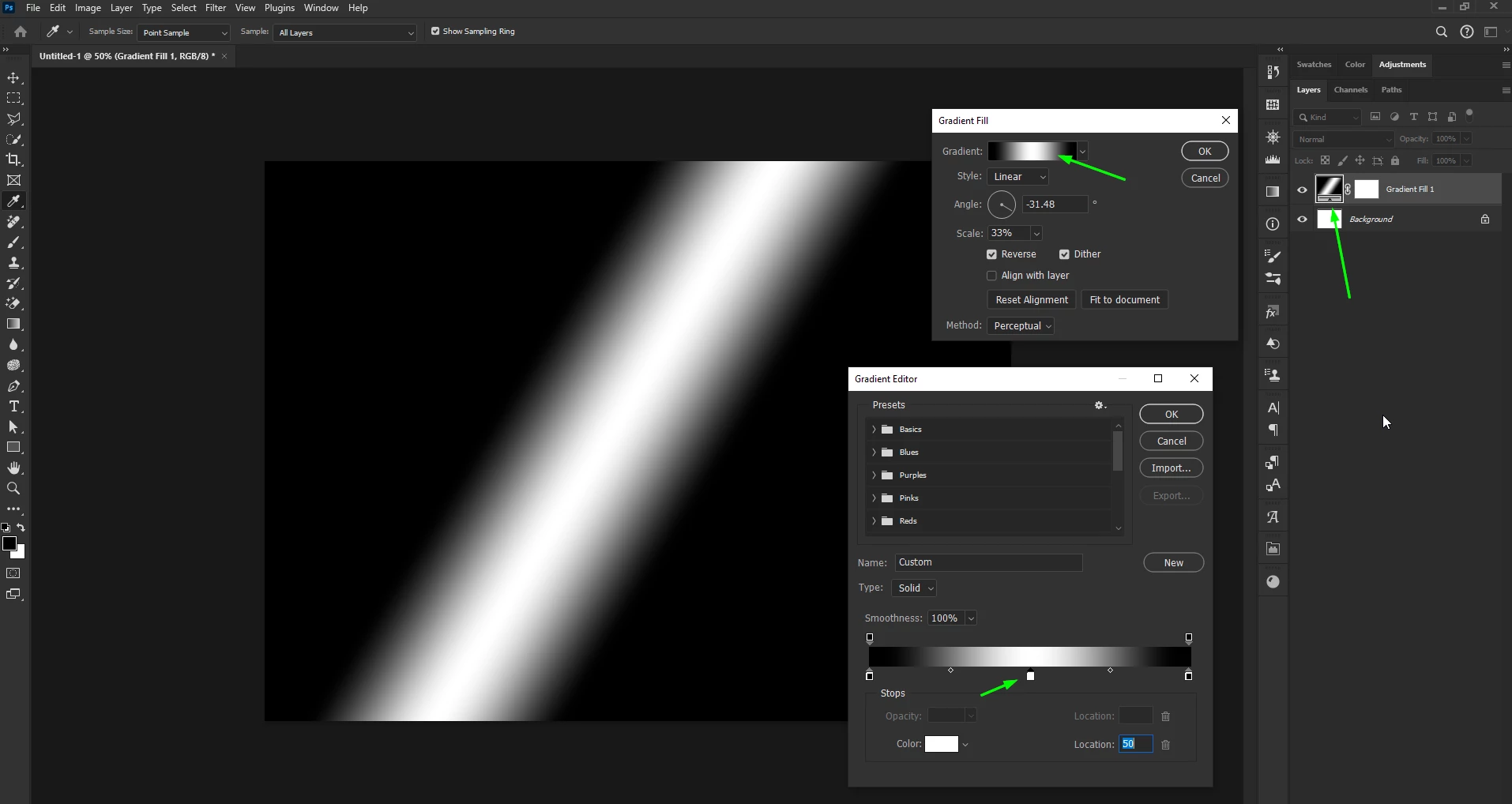This screenshot has height=804, width=1512.
Task: Enable Align with layer checkbox
Action: [x=991, y=276]
